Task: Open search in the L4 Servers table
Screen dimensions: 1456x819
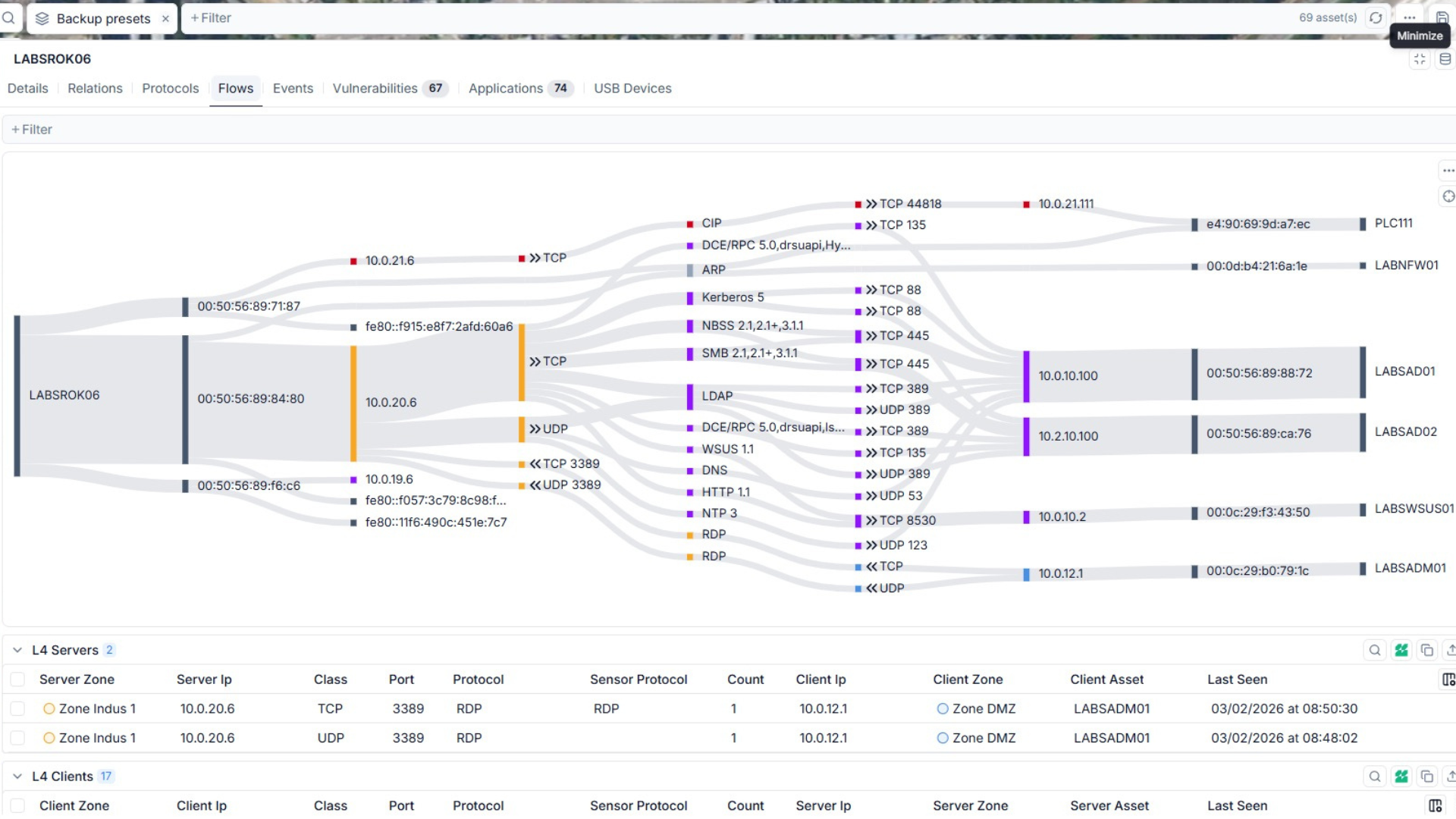Action: 1375,650
